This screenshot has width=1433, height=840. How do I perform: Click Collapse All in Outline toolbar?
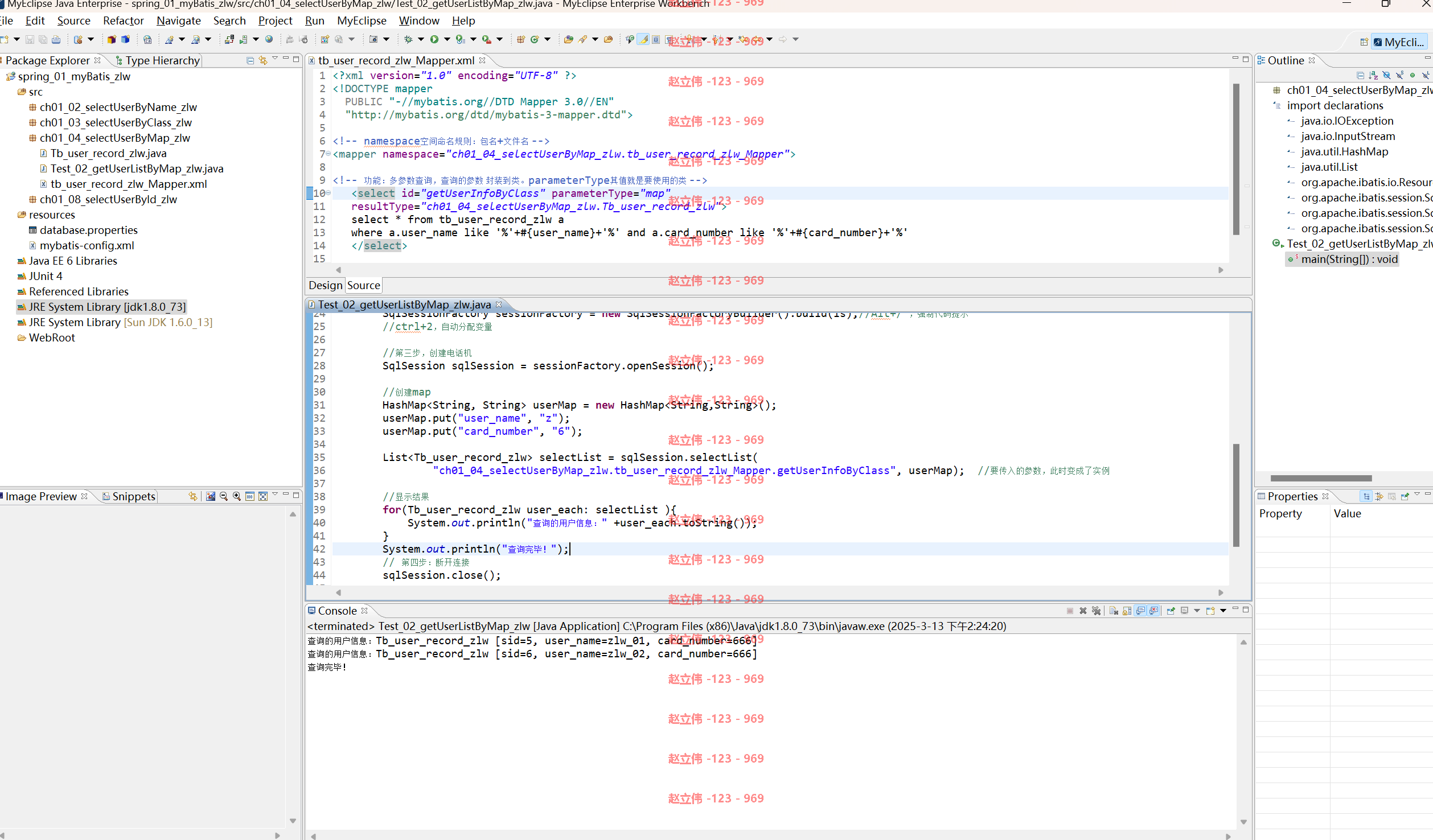pos(1360,75)
